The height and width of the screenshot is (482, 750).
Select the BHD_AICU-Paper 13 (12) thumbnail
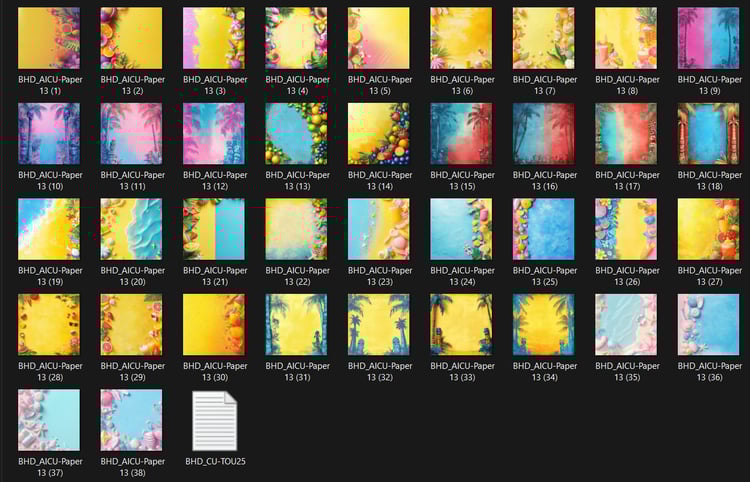214,134
